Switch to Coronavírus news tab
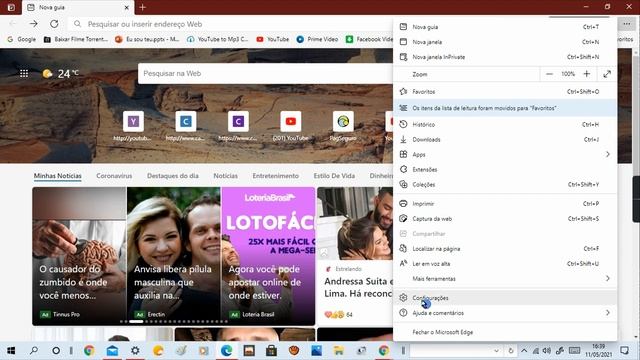This screenshot has width=640, height=360. point(114,176)
